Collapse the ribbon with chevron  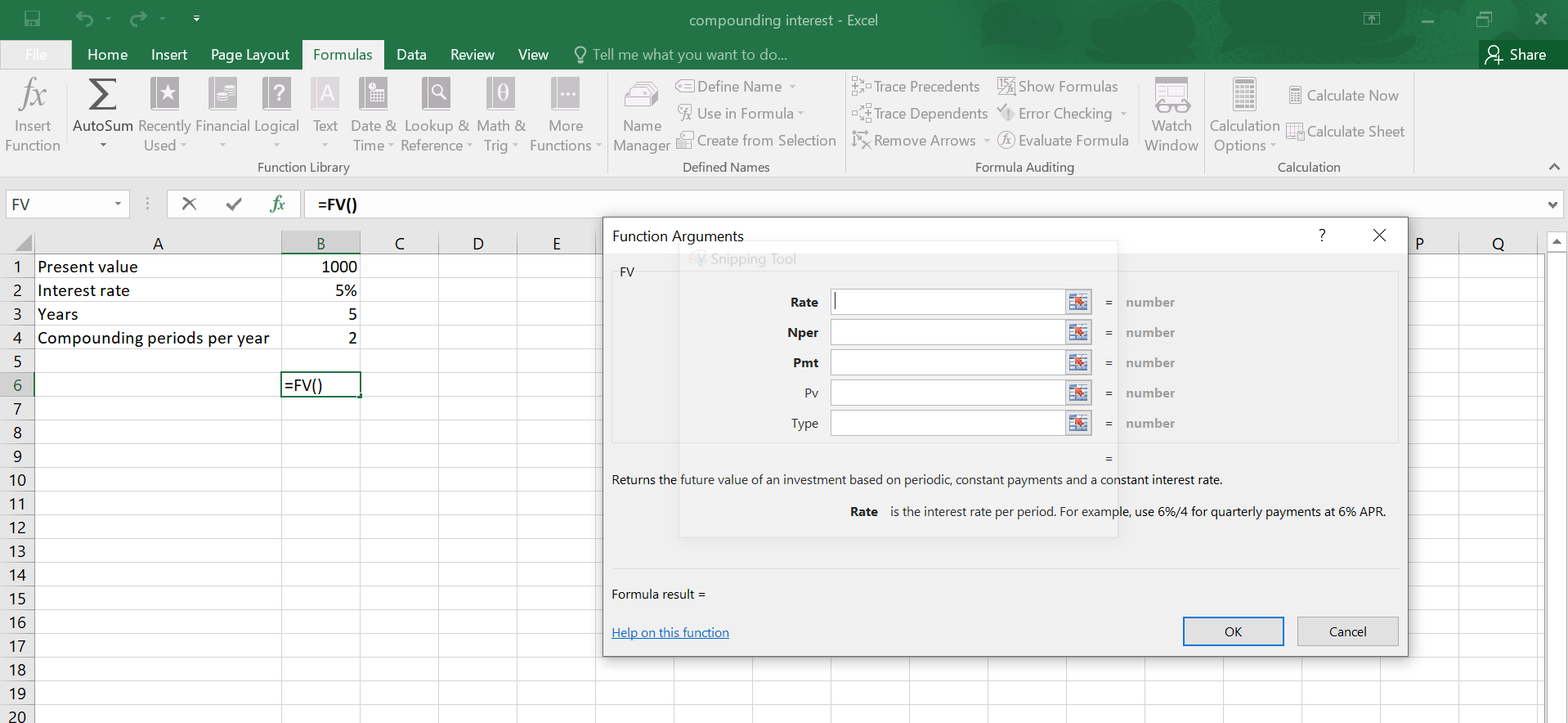pos(1554,167)
